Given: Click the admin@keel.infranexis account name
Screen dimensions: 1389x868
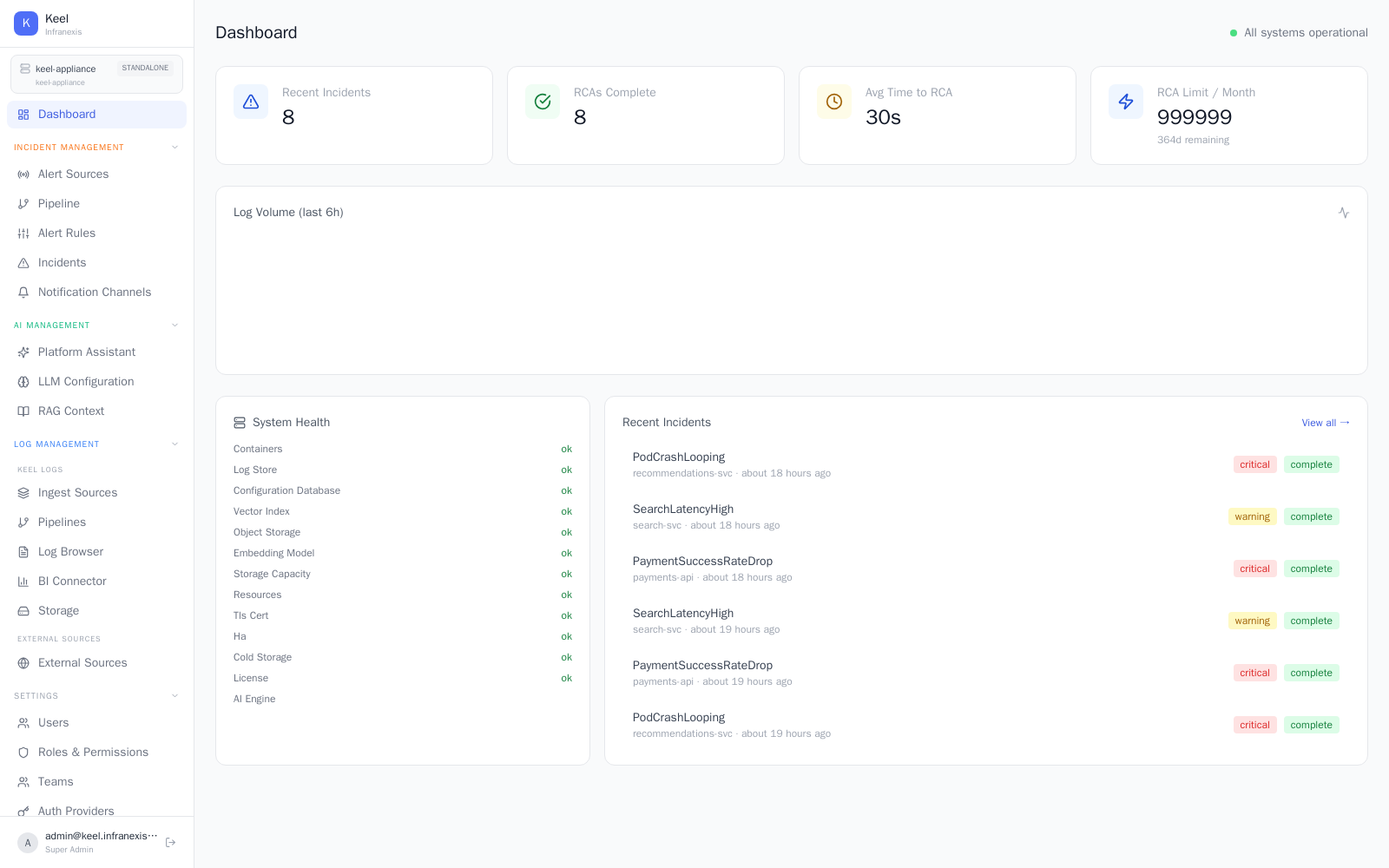Looking at the screenshot, I should tap(102, 836).
